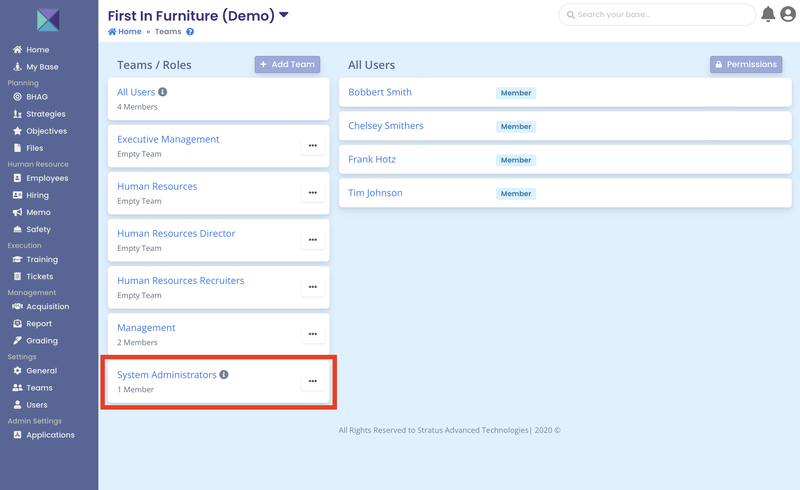
Task: Click the notification bell icon
Action: point(768,14)
